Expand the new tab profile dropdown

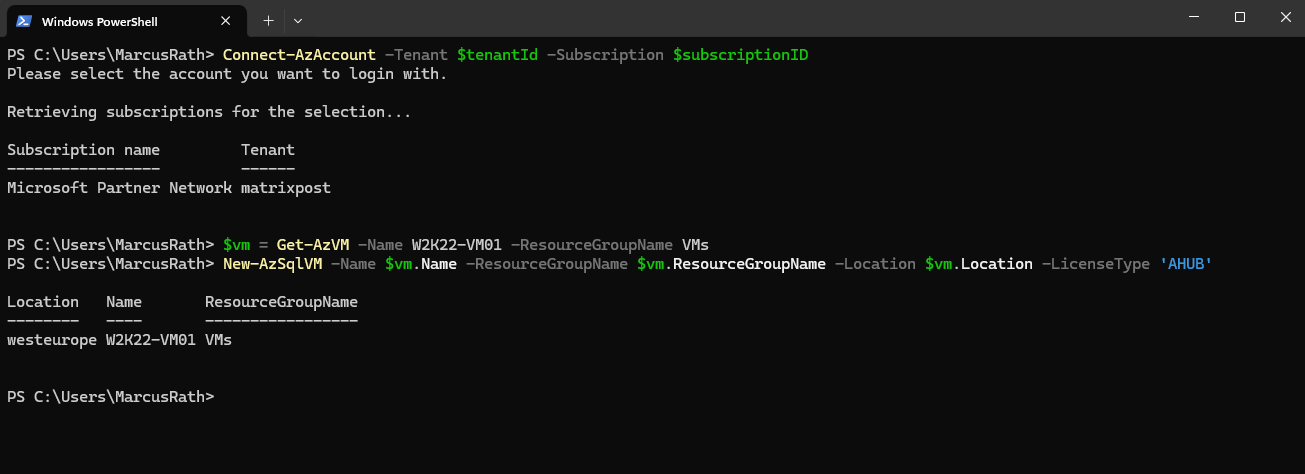[298, 20]
